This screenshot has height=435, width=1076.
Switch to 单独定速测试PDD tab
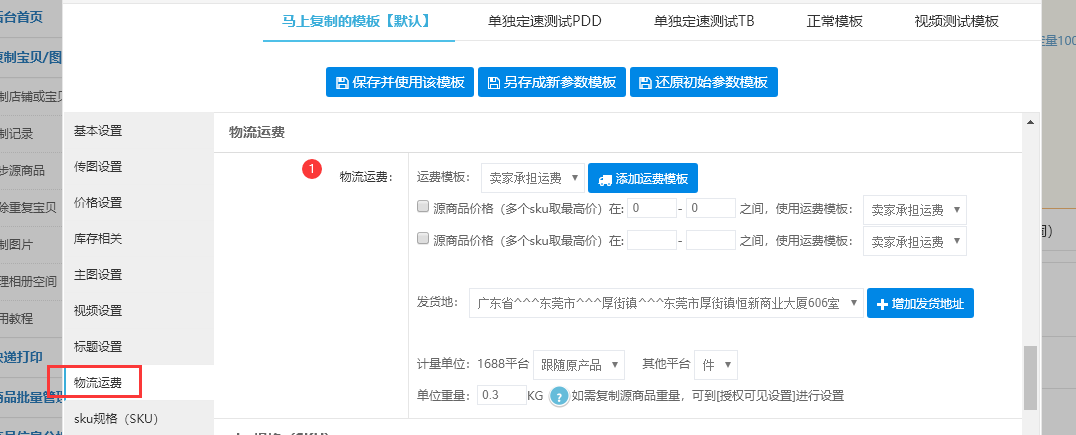click(544, 21)
